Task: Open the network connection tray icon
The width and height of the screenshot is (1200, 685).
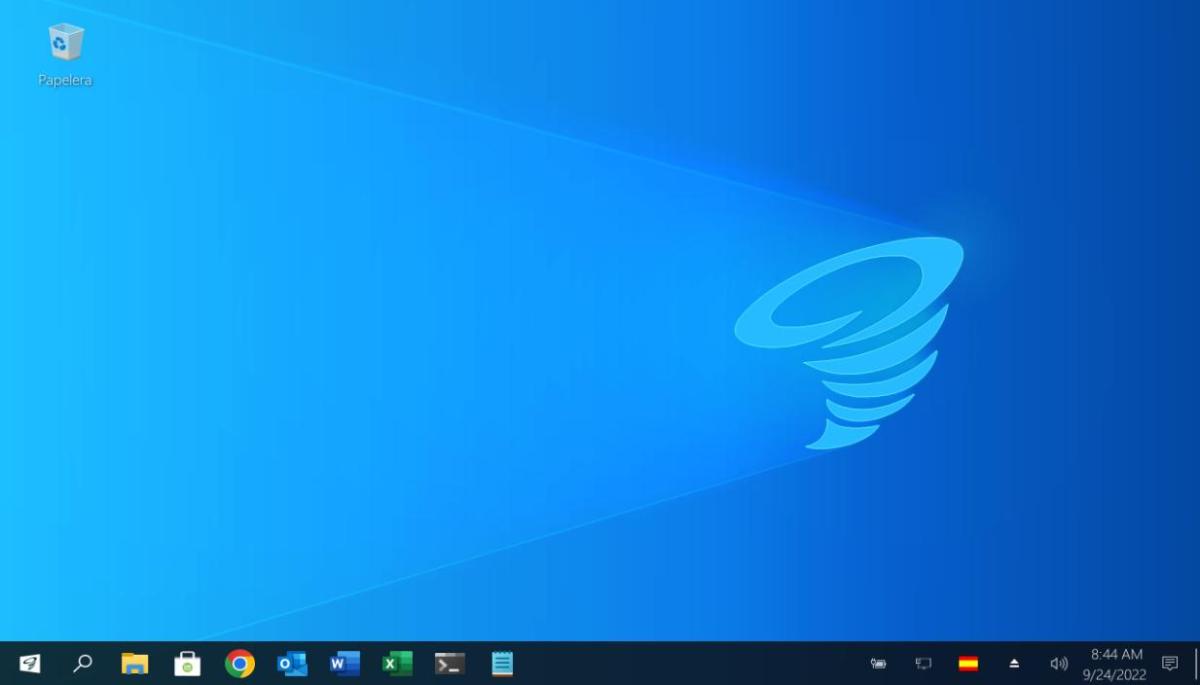Action: click(923, 663)
